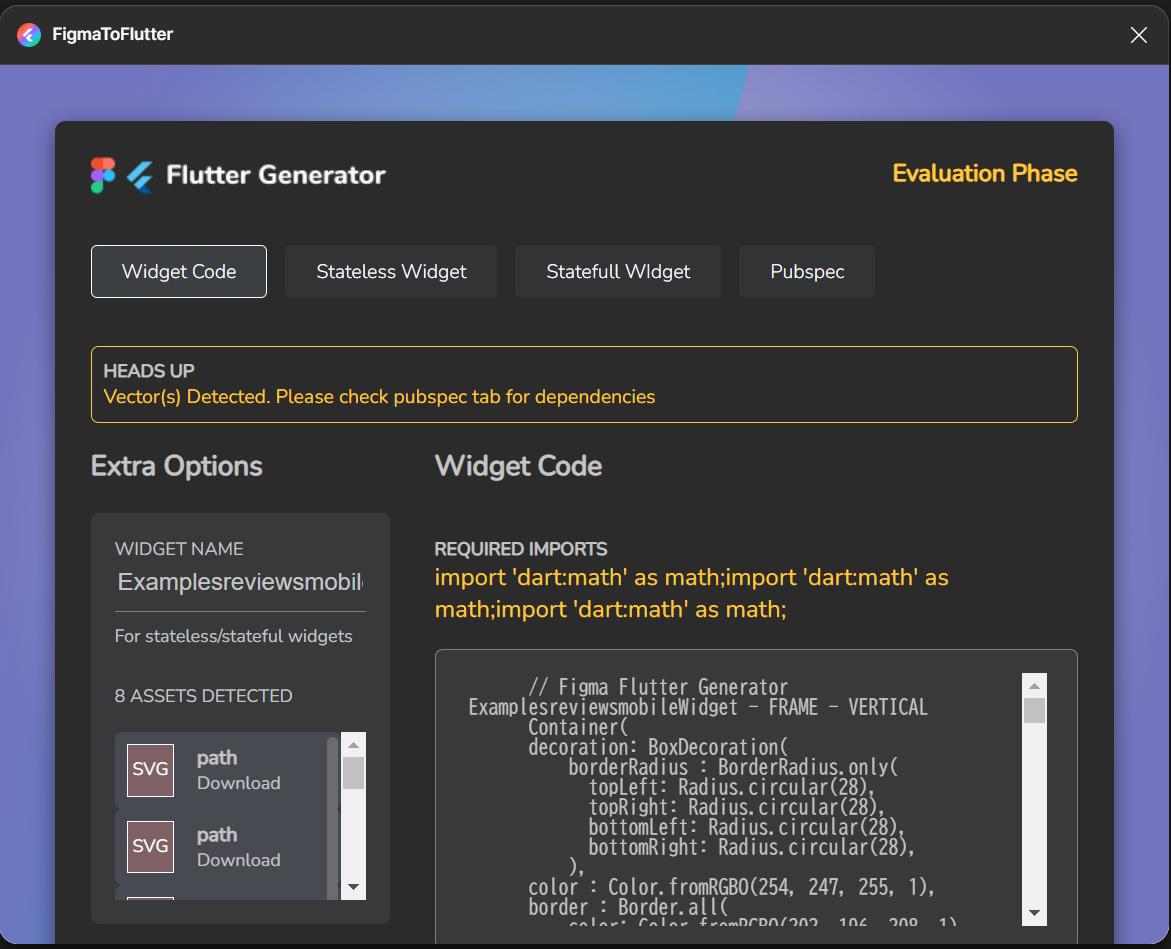1171x949 pixels.
Task: Click the Color.fromRGBO(254, 247, 255, 1) line
Action: click(x=731, y=887)
